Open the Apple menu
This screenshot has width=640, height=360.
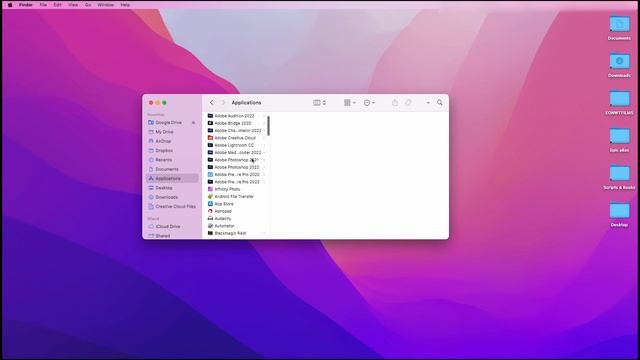pos(10,5)
